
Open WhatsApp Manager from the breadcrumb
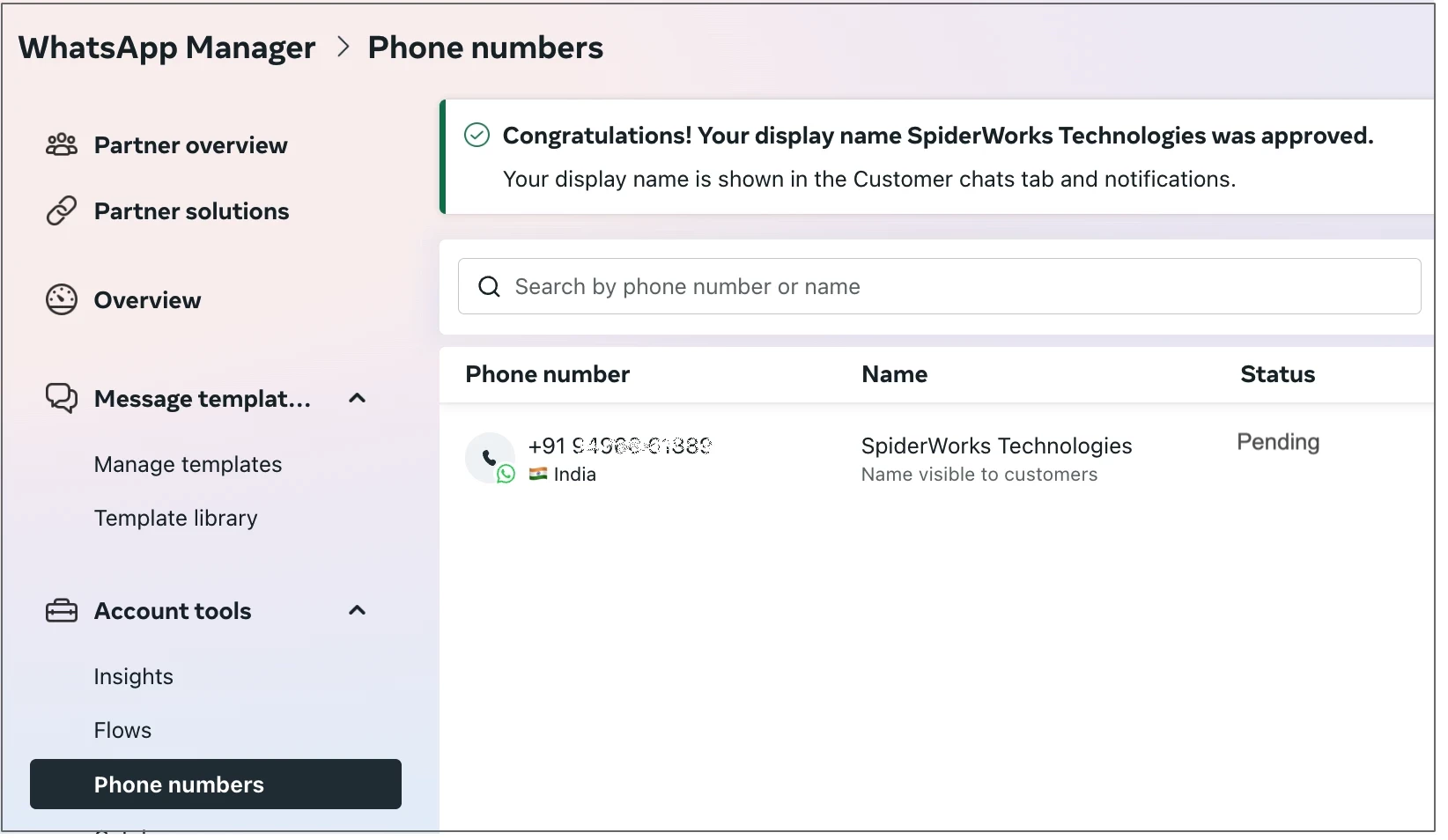[x=166, y=48]
